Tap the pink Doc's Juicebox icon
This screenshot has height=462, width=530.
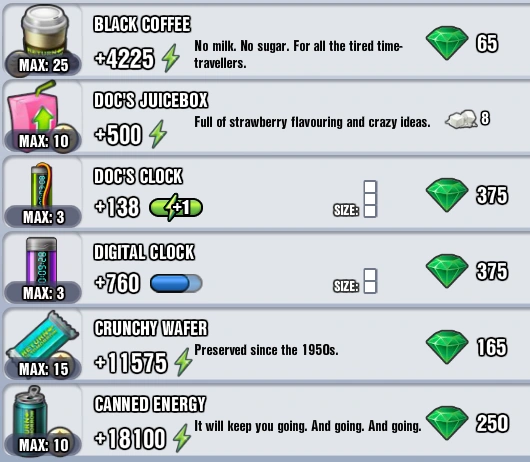33,108
